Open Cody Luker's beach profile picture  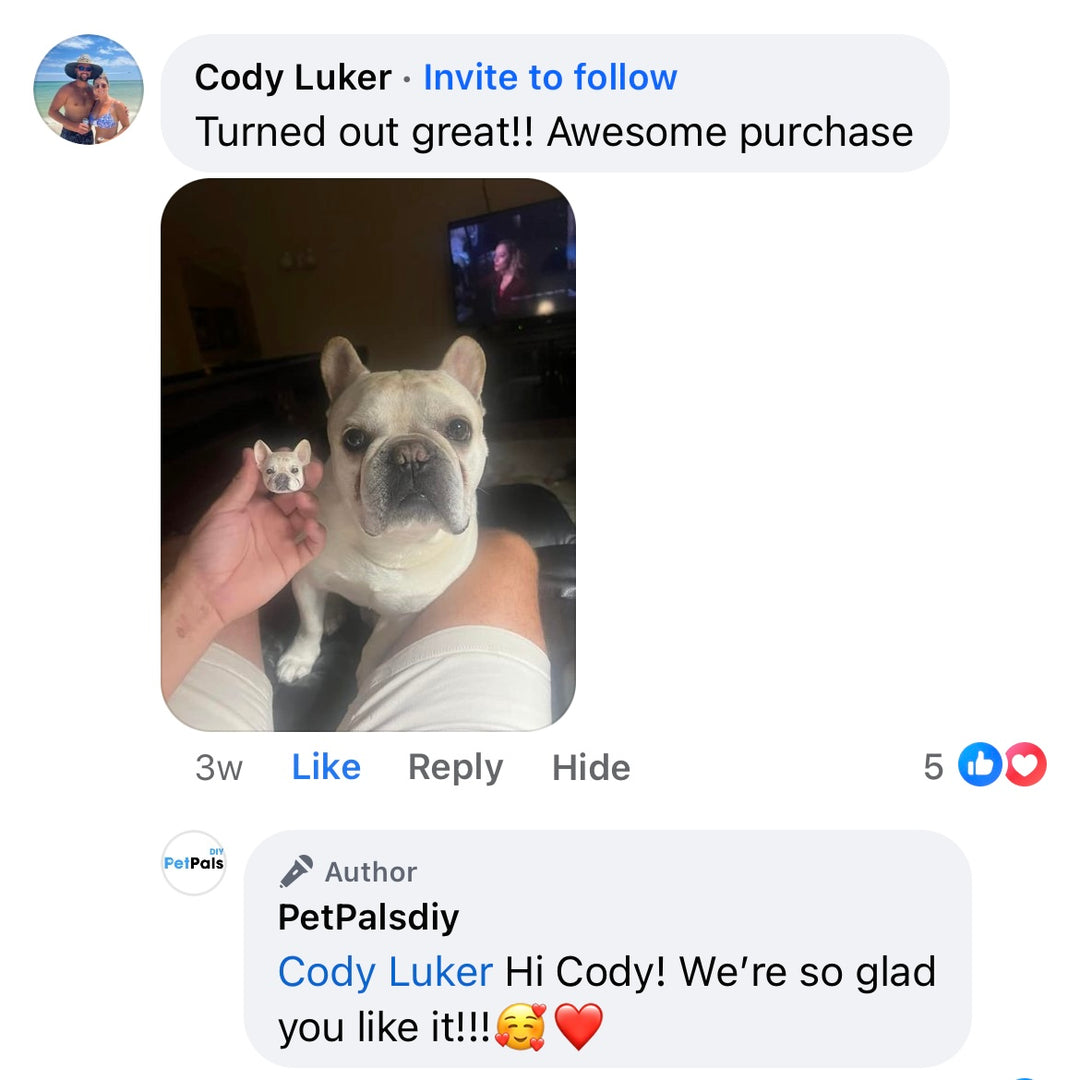(x=89, y=90)
